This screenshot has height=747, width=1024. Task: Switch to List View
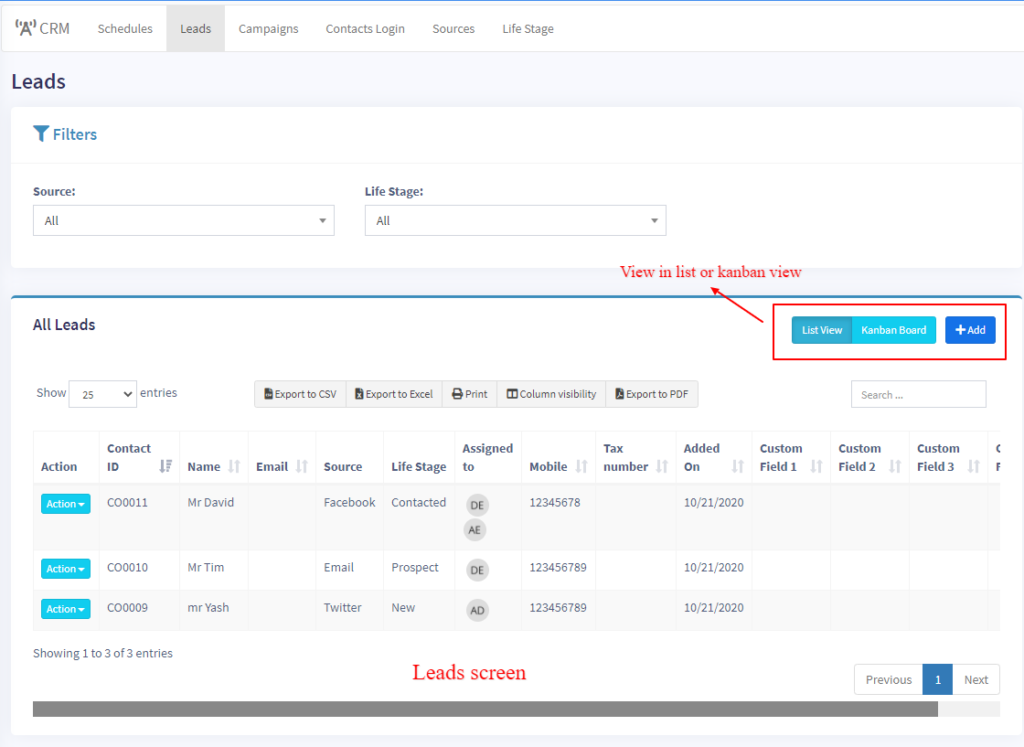pyautogui.click(x=821, y=330)
